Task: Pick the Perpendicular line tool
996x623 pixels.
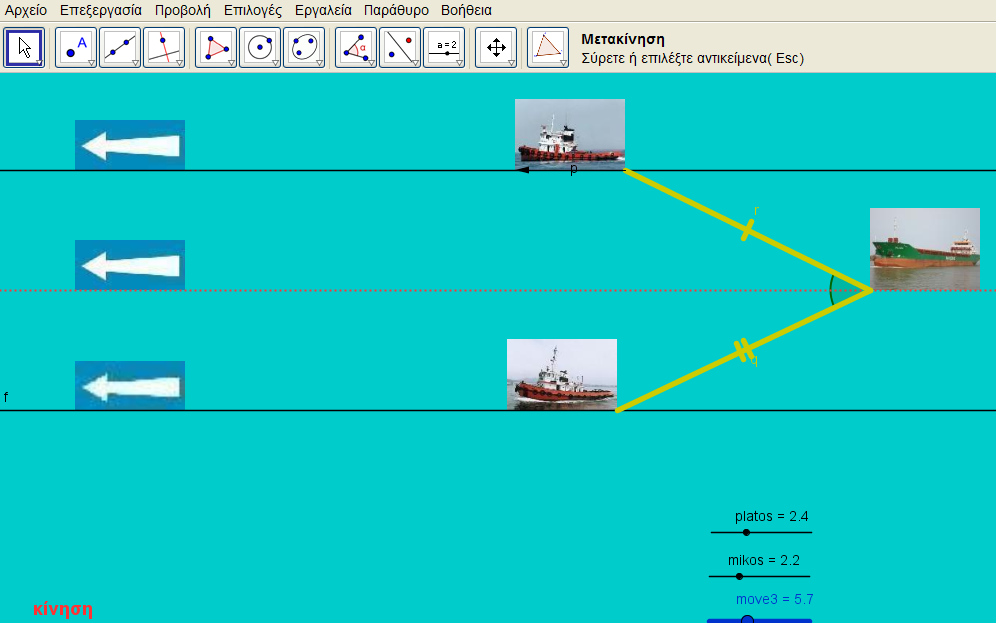Action: pos(164,47)
